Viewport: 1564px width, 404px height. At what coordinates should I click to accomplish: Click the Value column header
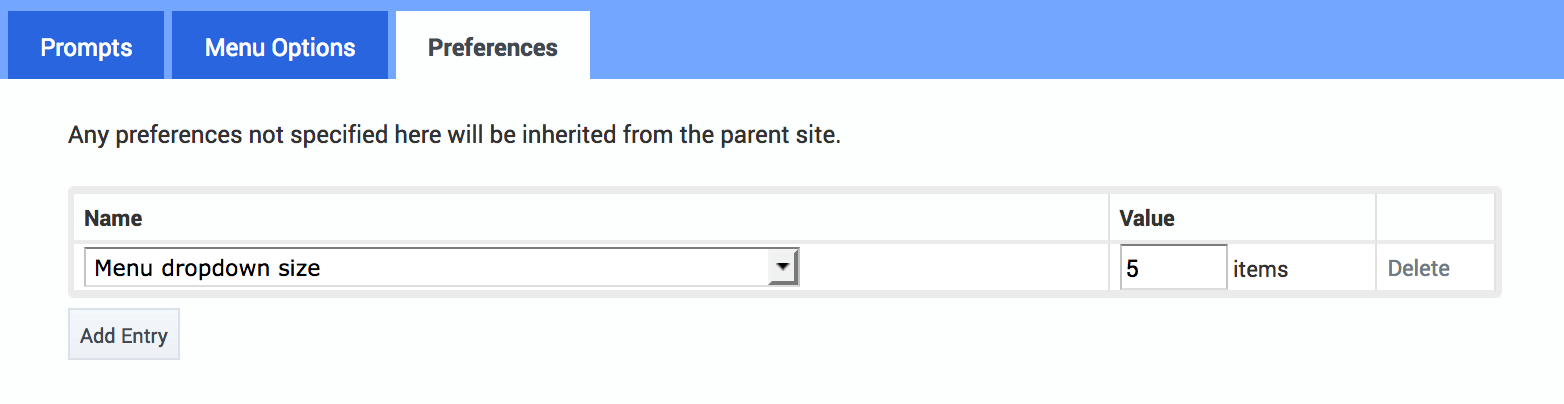pos(1147,218)
